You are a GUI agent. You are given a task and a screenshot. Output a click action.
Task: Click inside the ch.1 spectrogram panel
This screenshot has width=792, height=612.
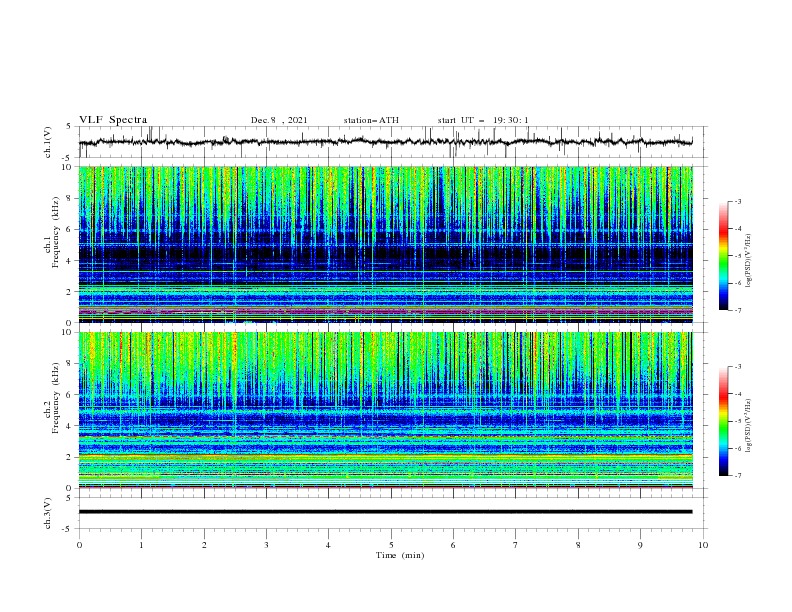(x=385, y=244)
